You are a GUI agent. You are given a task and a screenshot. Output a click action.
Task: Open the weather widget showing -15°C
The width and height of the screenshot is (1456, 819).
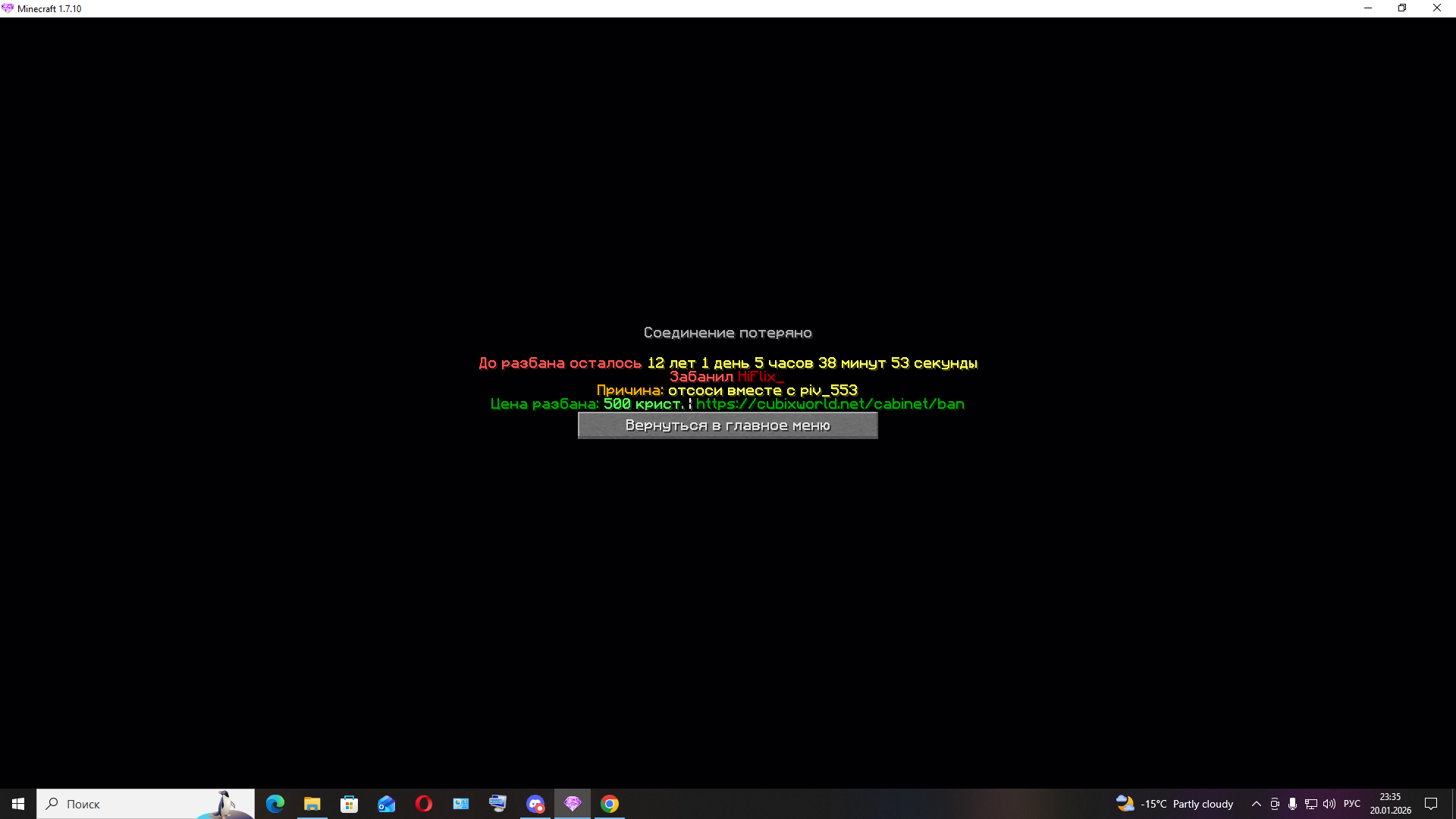point(1174,804)
